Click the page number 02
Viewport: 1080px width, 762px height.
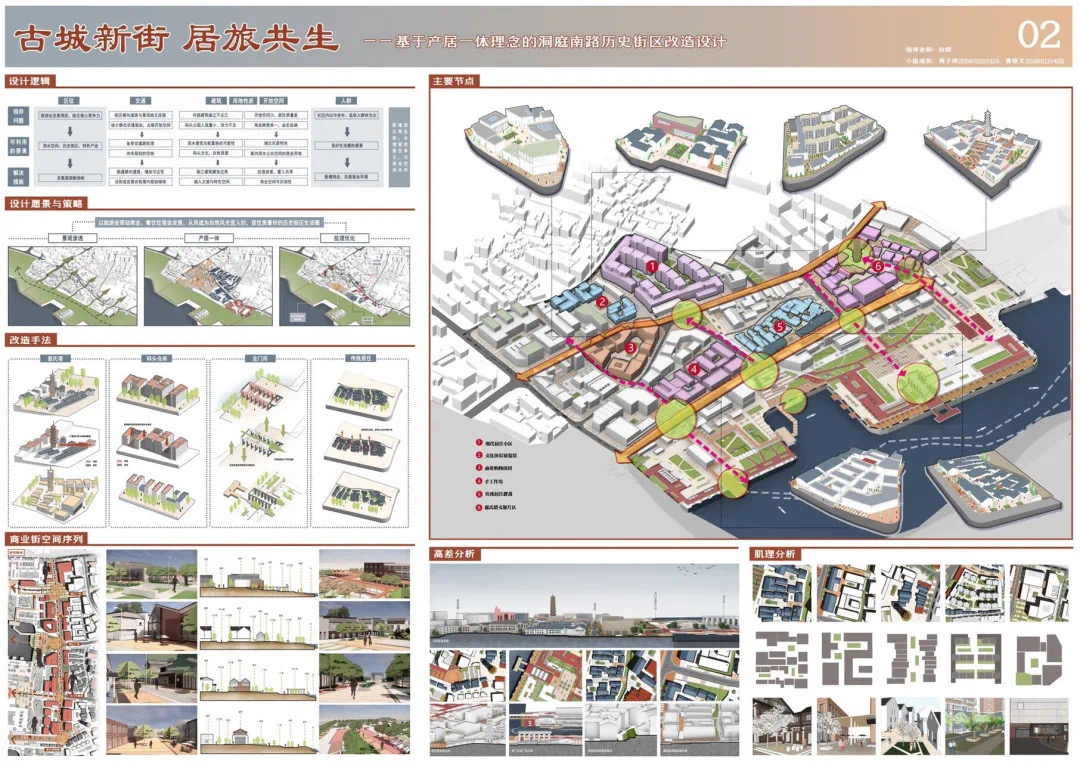point(1038,35)
